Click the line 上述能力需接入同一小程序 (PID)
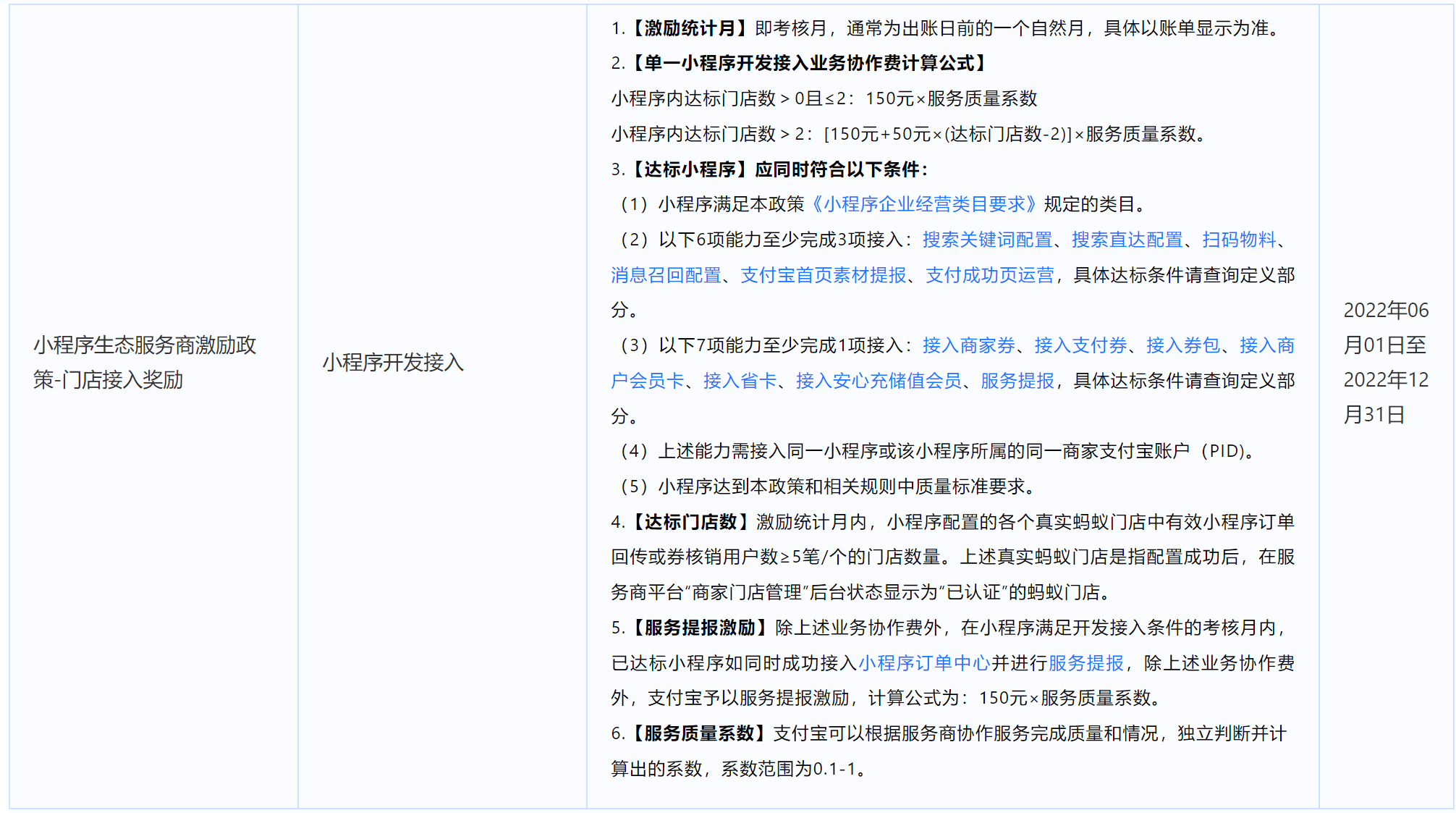This screenshot has width=1456, height=813. click(934, 451)
